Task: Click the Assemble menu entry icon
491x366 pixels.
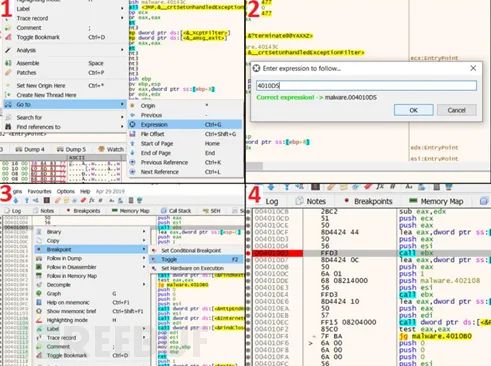Action: [9, 63]
